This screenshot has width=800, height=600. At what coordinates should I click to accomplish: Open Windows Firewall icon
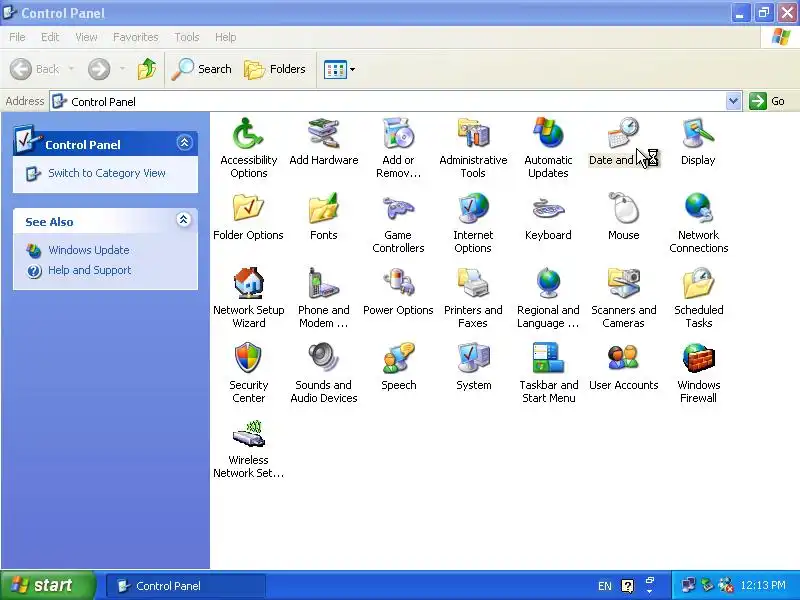(698, 372)
